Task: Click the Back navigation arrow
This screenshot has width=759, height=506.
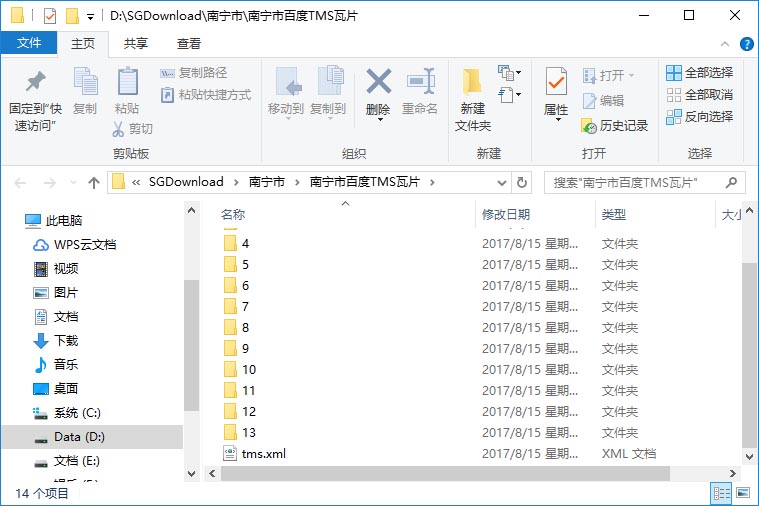Action: pyautogui.click(x=20, y=183)
